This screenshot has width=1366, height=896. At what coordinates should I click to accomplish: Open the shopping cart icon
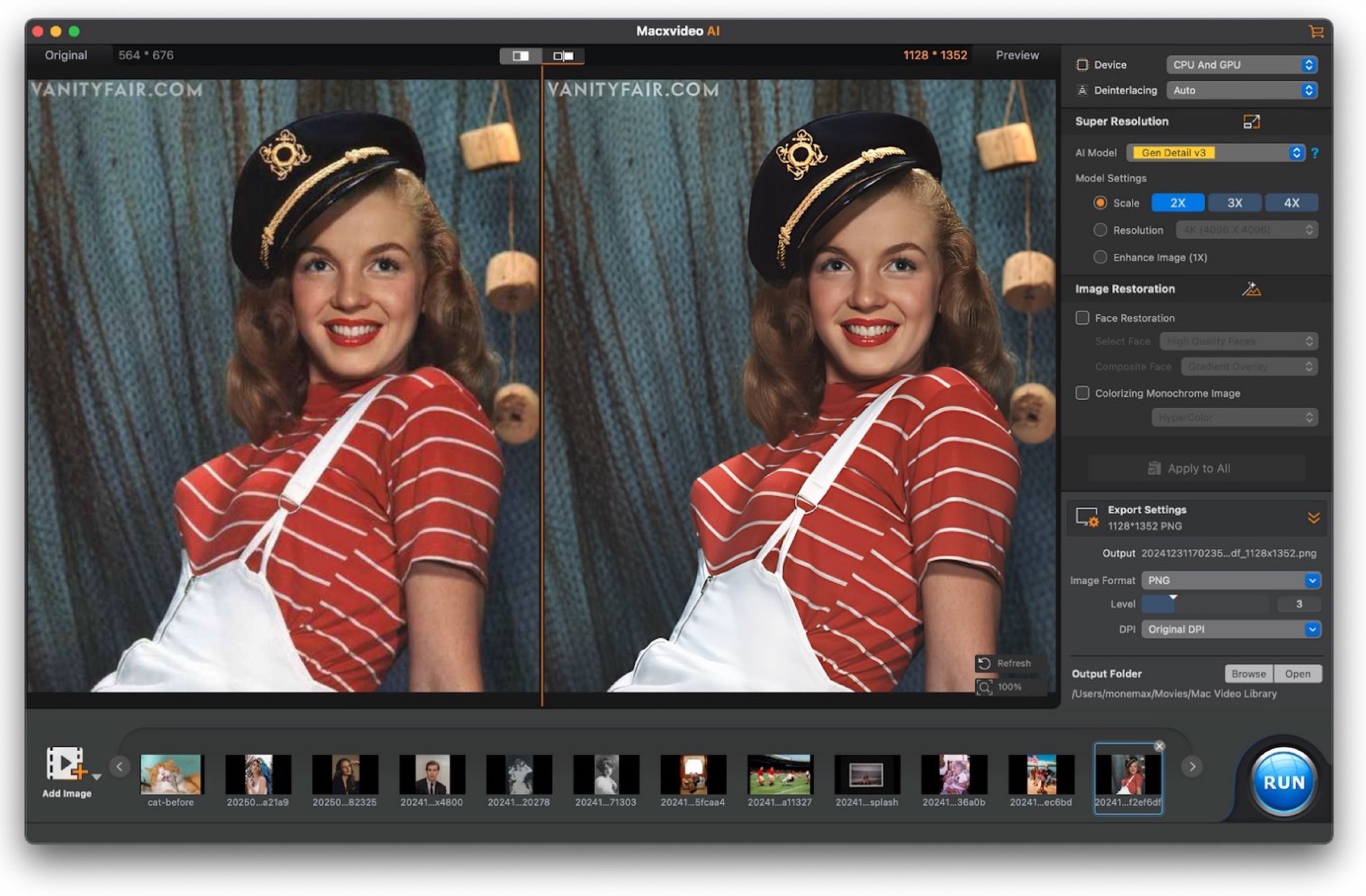pyautogui.click(x=1317, y=31)
